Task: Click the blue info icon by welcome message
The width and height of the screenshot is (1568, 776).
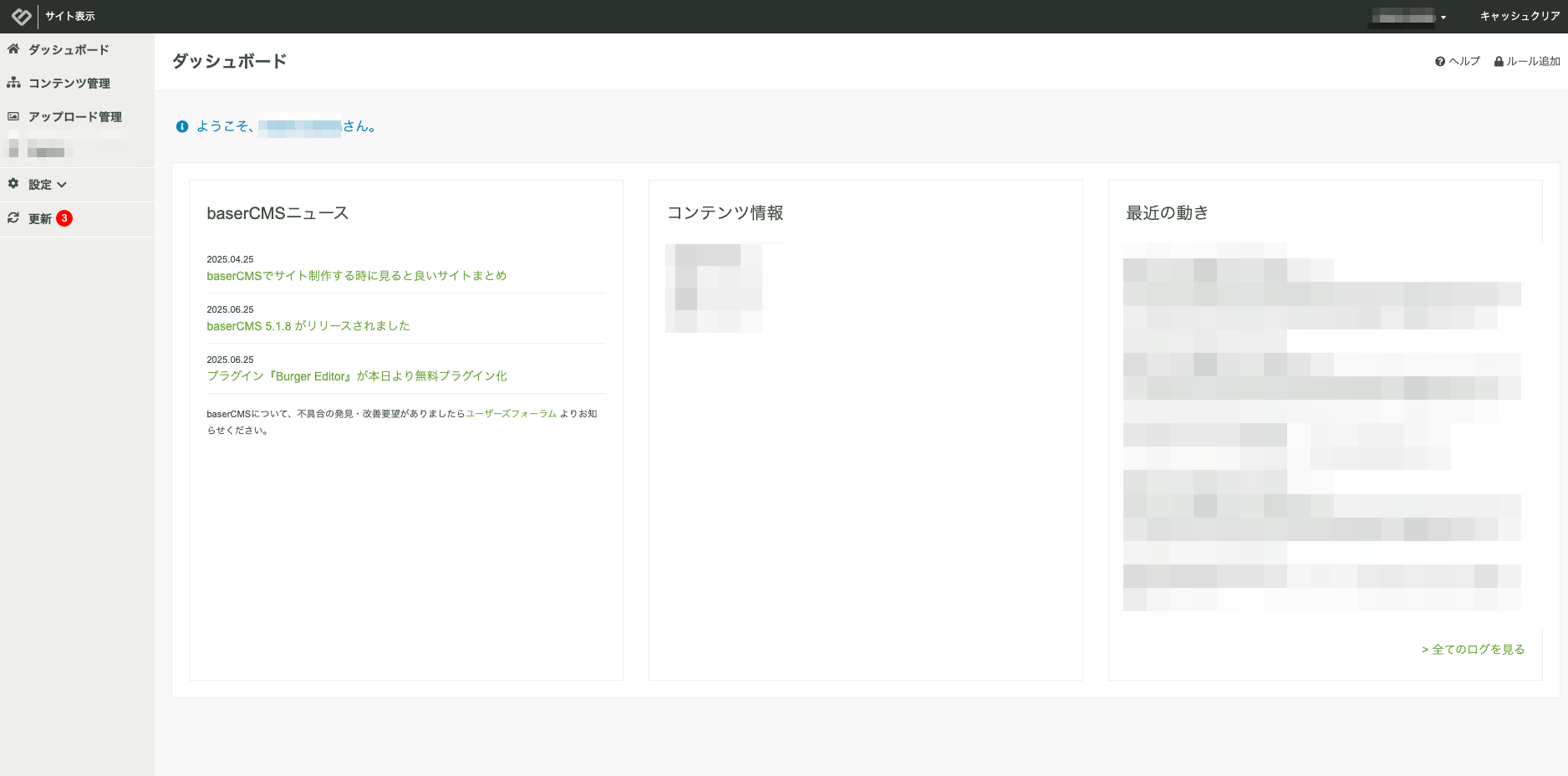Action: (x=182, y=126)
